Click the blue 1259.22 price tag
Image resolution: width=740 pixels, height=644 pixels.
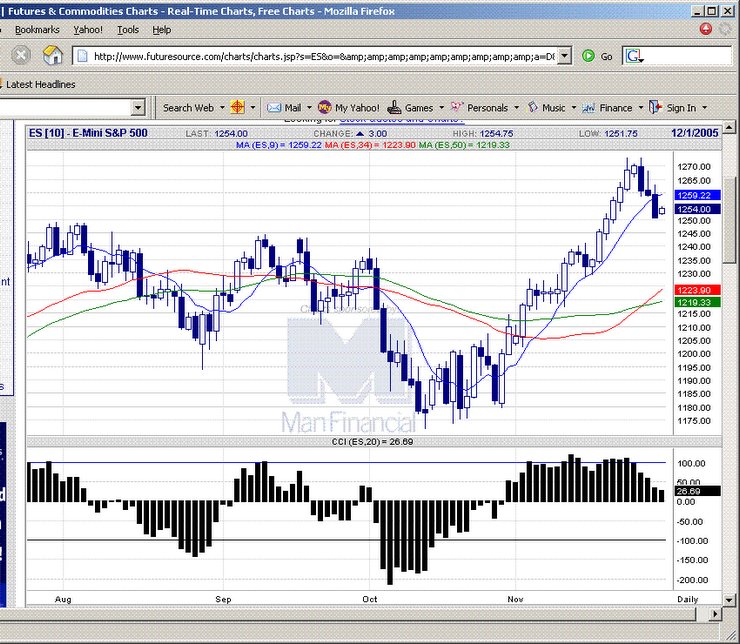point(698,195)
